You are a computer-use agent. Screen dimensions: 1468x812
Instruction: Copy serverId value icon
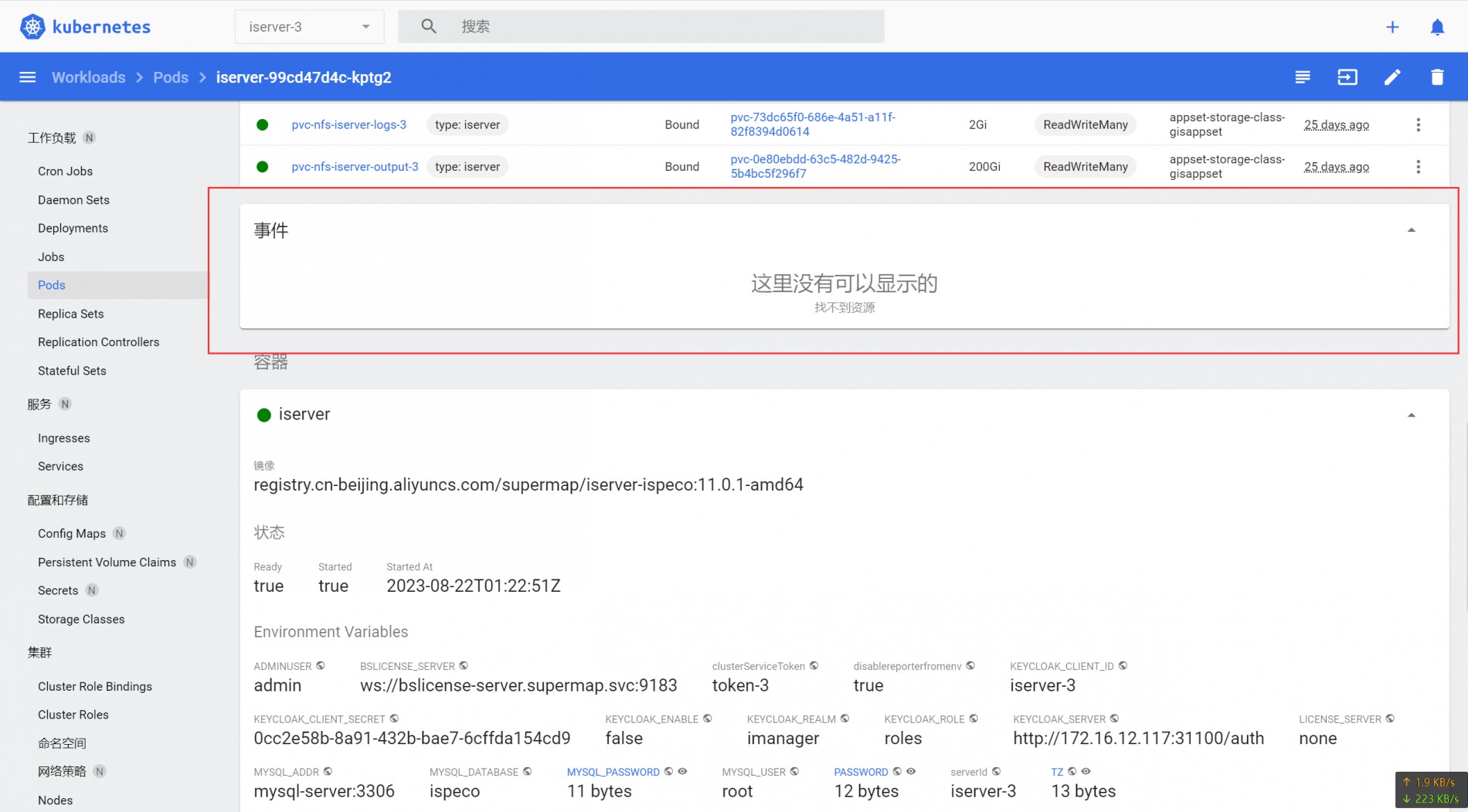pyautogui.click(x=996, y=771)
